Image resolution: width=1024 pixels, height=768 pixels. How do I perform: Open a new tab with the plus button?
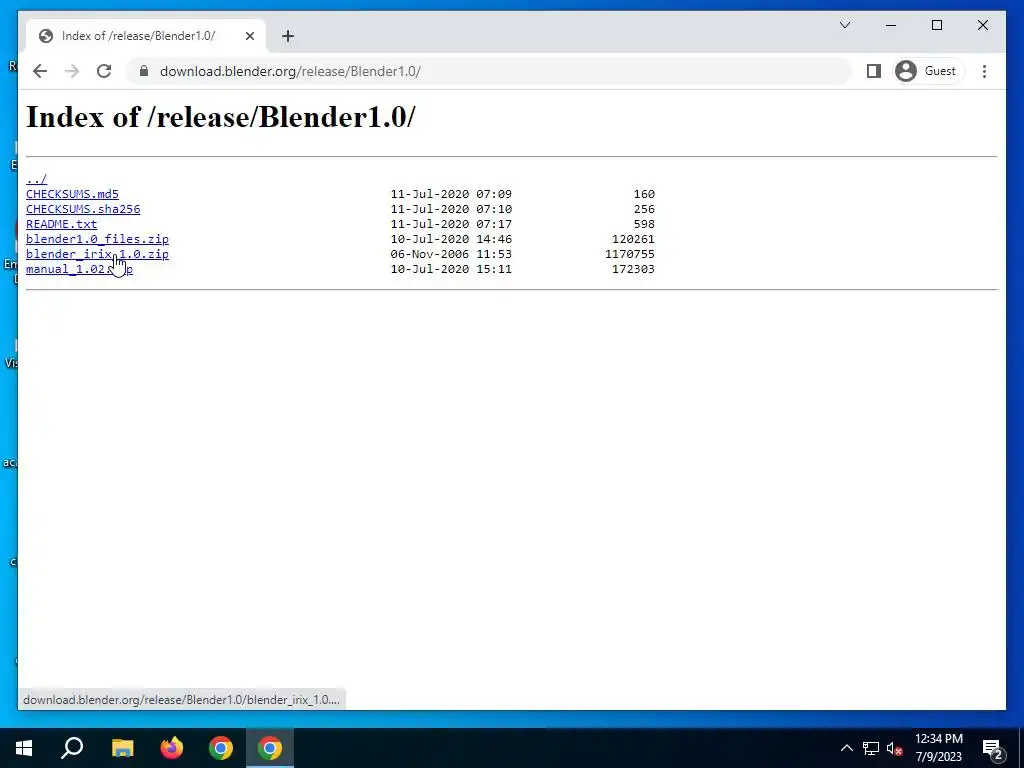(288, 36)
